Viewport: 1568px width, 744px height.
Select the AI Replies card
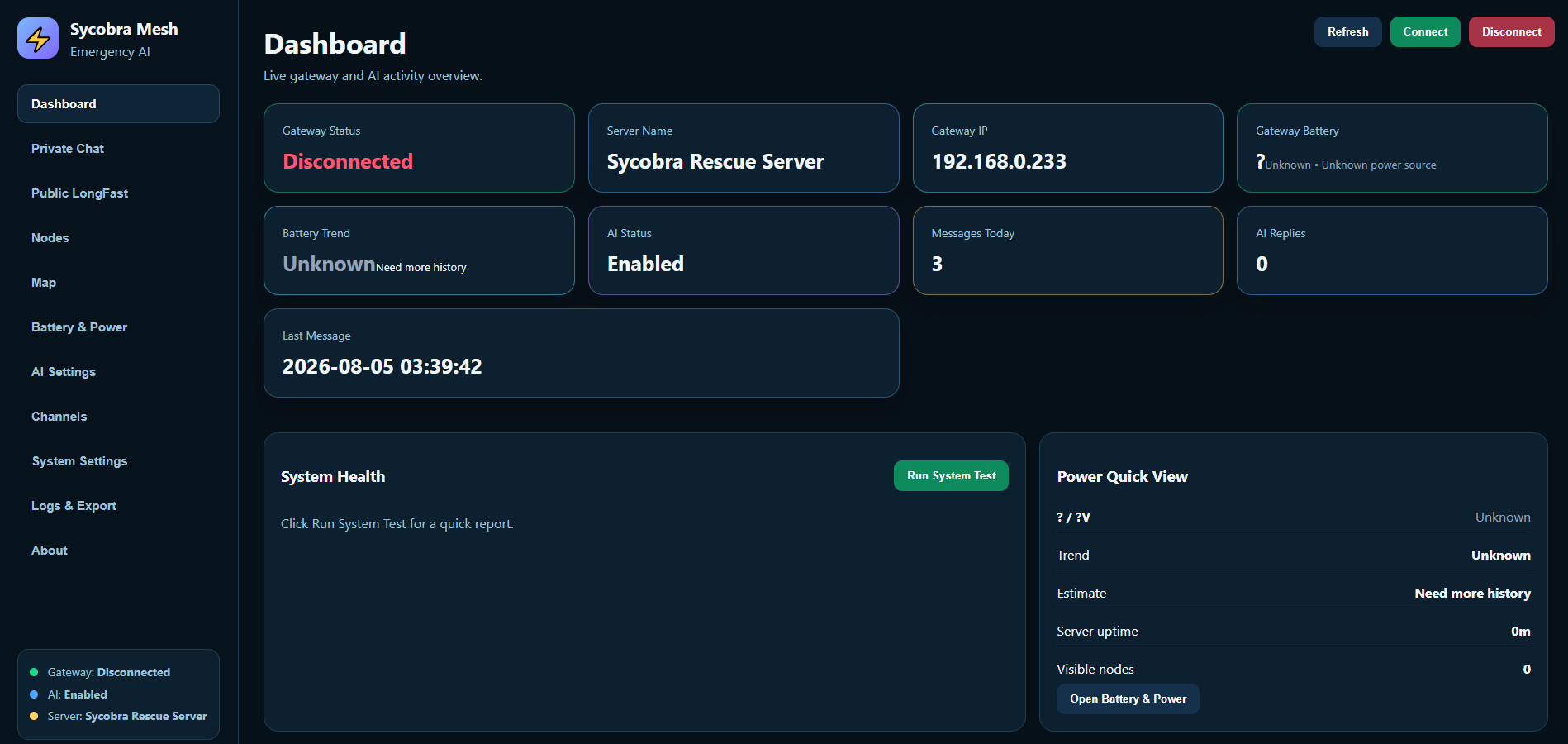click(x=1392, y=250)
